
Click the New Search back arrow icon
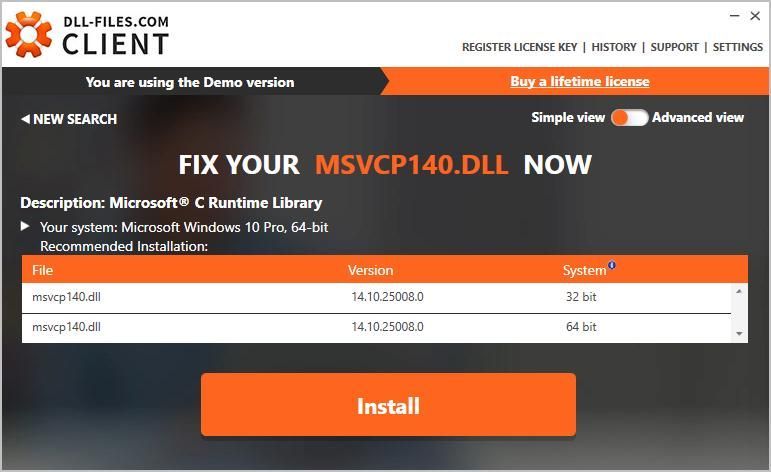click(x=25, y=119)
